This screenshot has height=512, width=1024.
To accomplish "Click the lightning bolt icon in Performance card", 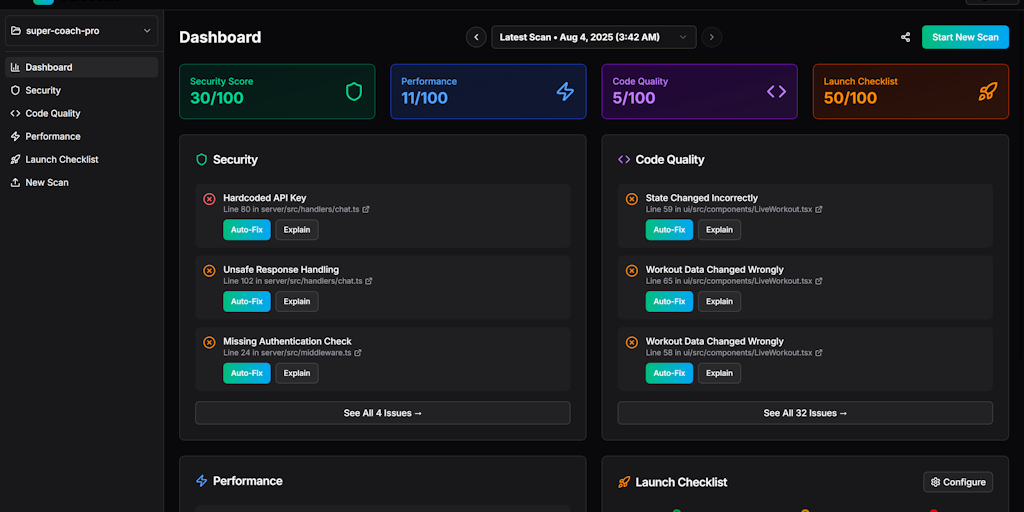I will 565,92.
